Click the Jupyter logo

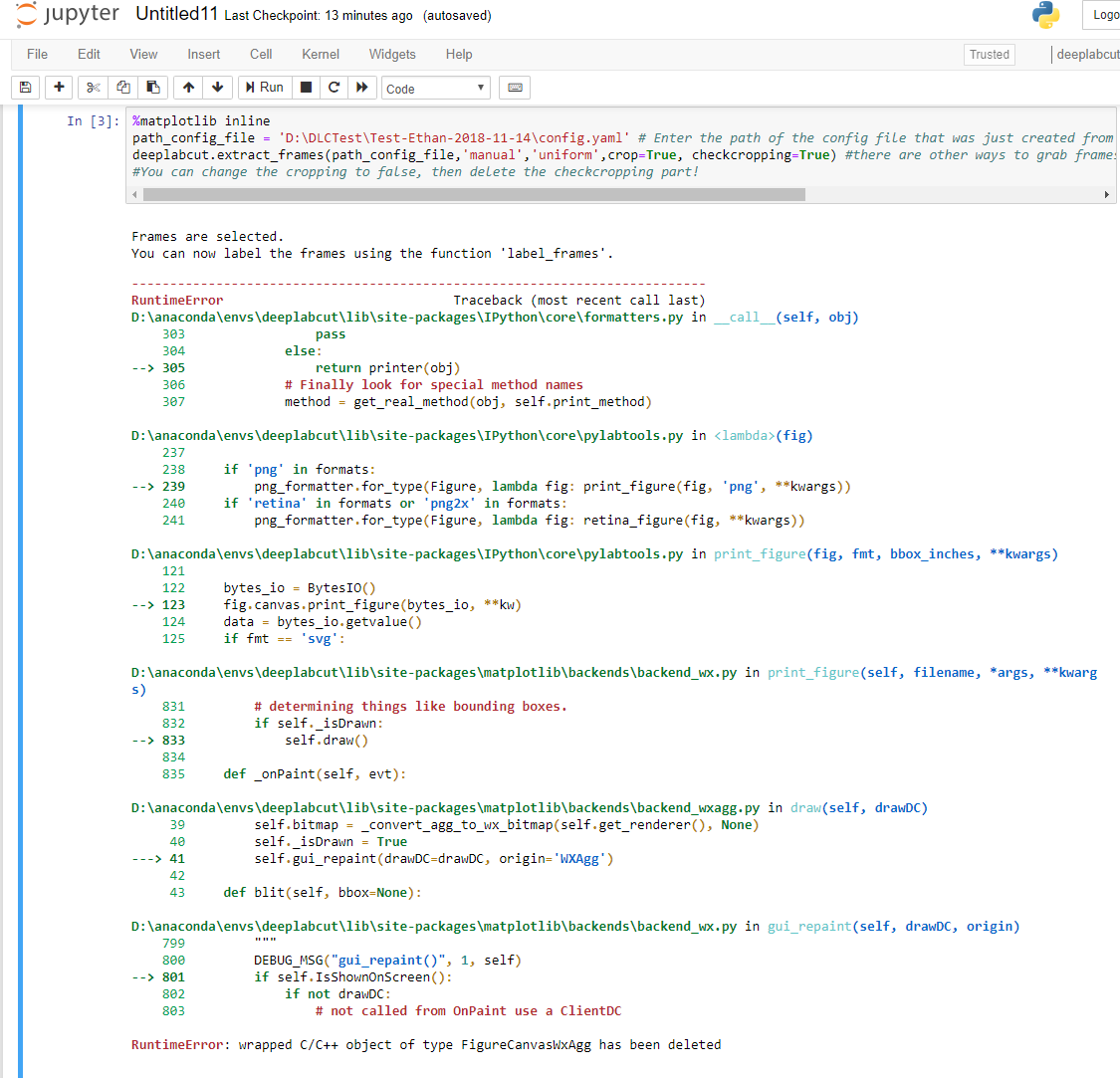pos(68,14)
